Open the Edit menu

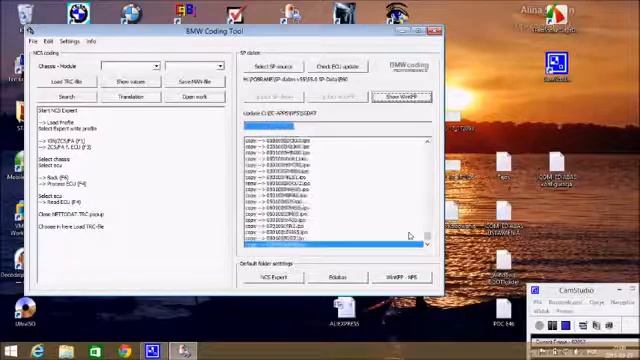click(x=49, y=41)
